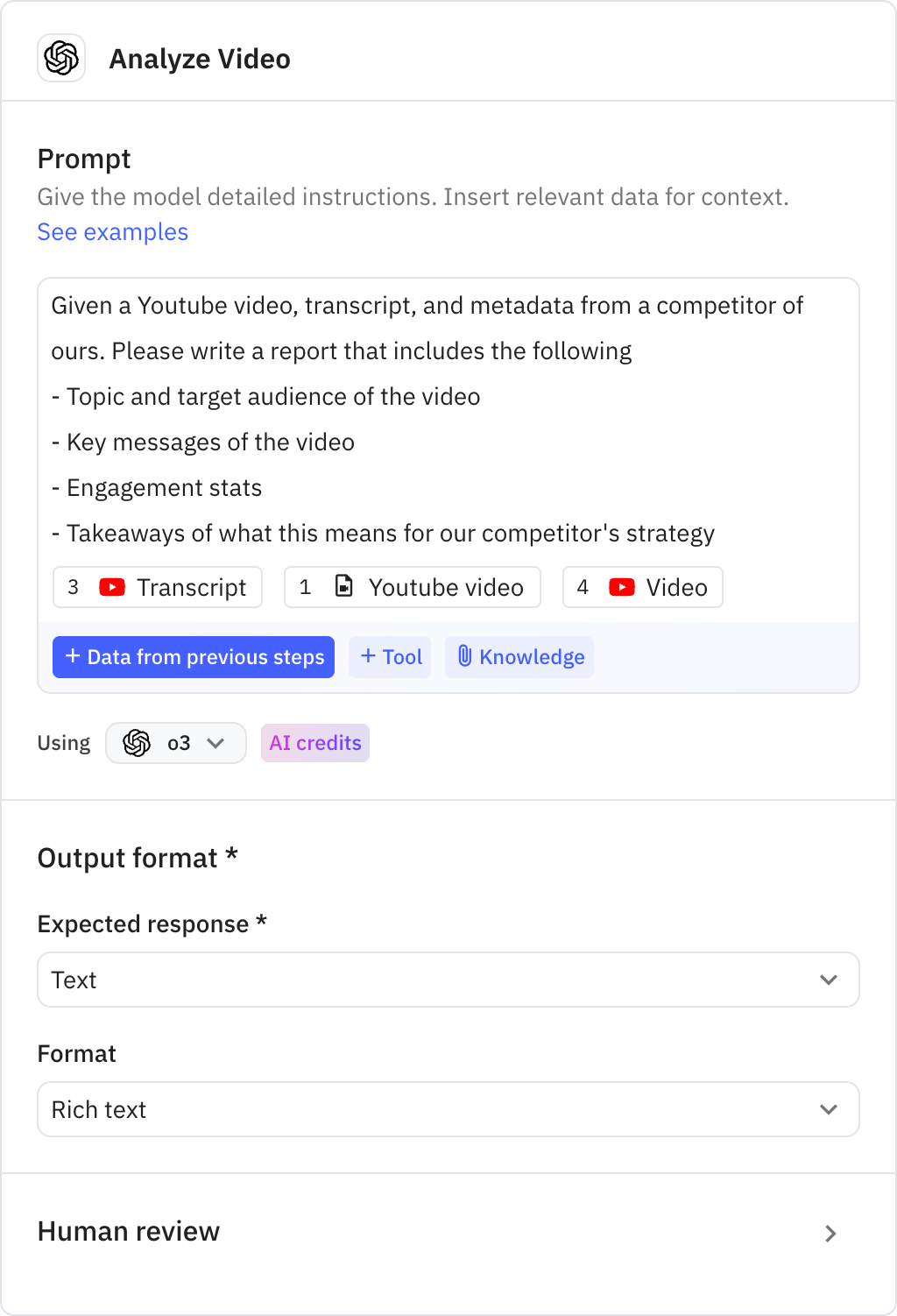Screen dimensions: 897x1316
Task: Click the plus icon on the Tool button
Action: click(x=368, y=656)
